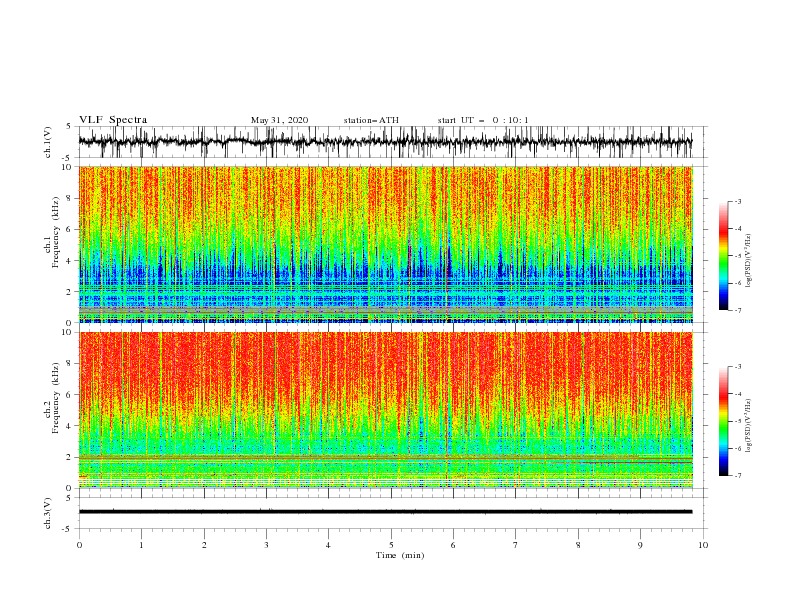Click the "ch.1(V)" axis label

[48, 142]
